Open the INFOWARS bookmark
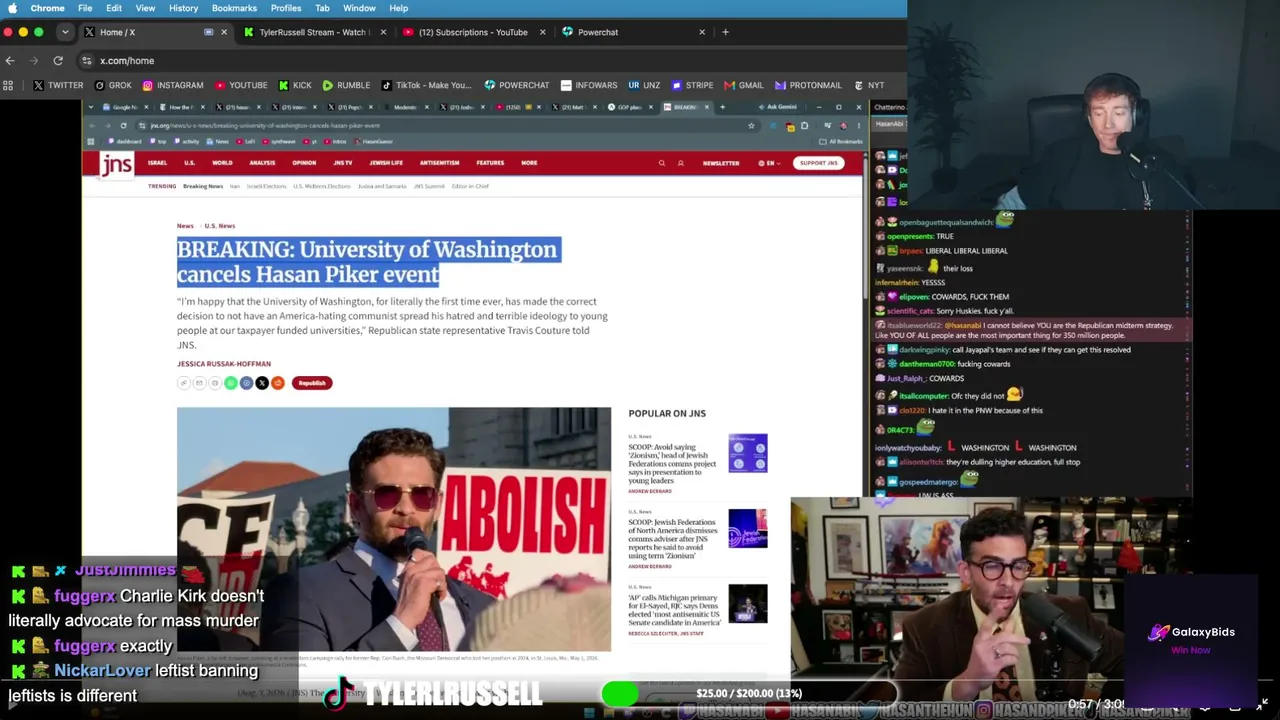Viewport: 1280px width, 720px height. pyautogui.click(x=589, y=85)
